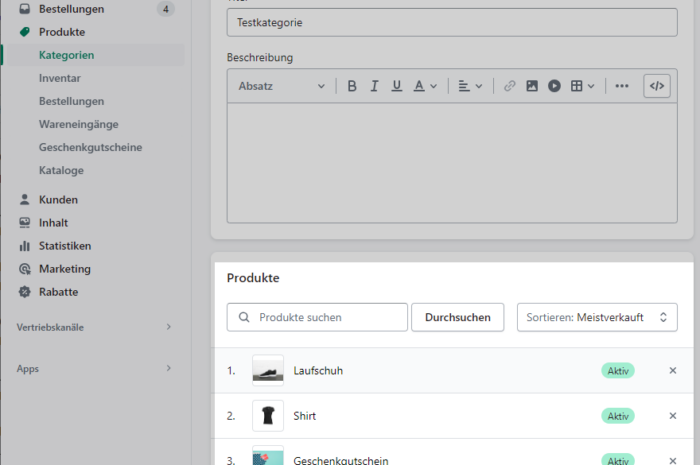This screenshot has height=465, width=700.
Task: Open the Shirt product thumbnail
Action: click(268, 416)
